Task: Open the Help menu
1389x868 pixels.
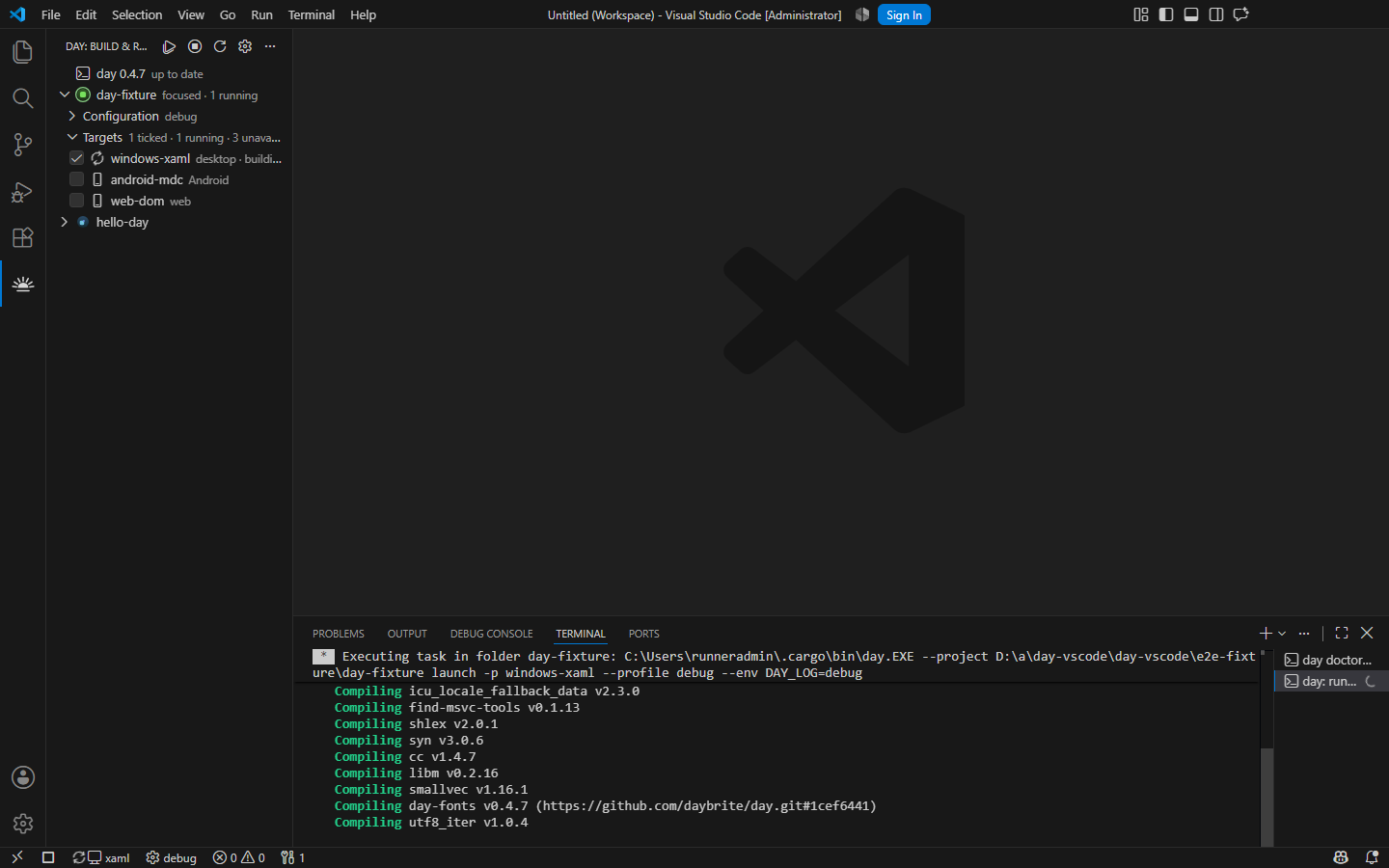Action: [363, 14]
